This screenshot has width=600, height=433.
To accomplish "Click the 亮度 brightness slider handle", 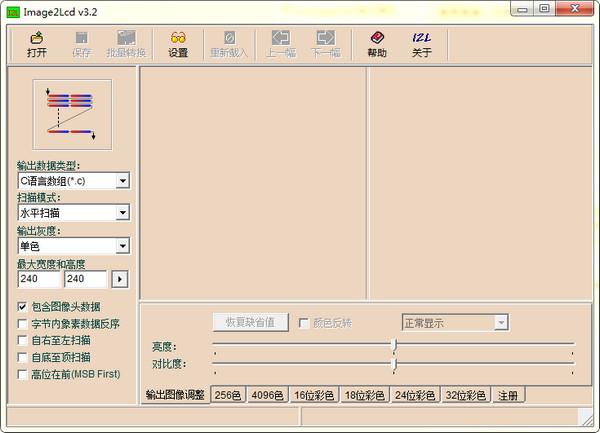I will (394, 345).
